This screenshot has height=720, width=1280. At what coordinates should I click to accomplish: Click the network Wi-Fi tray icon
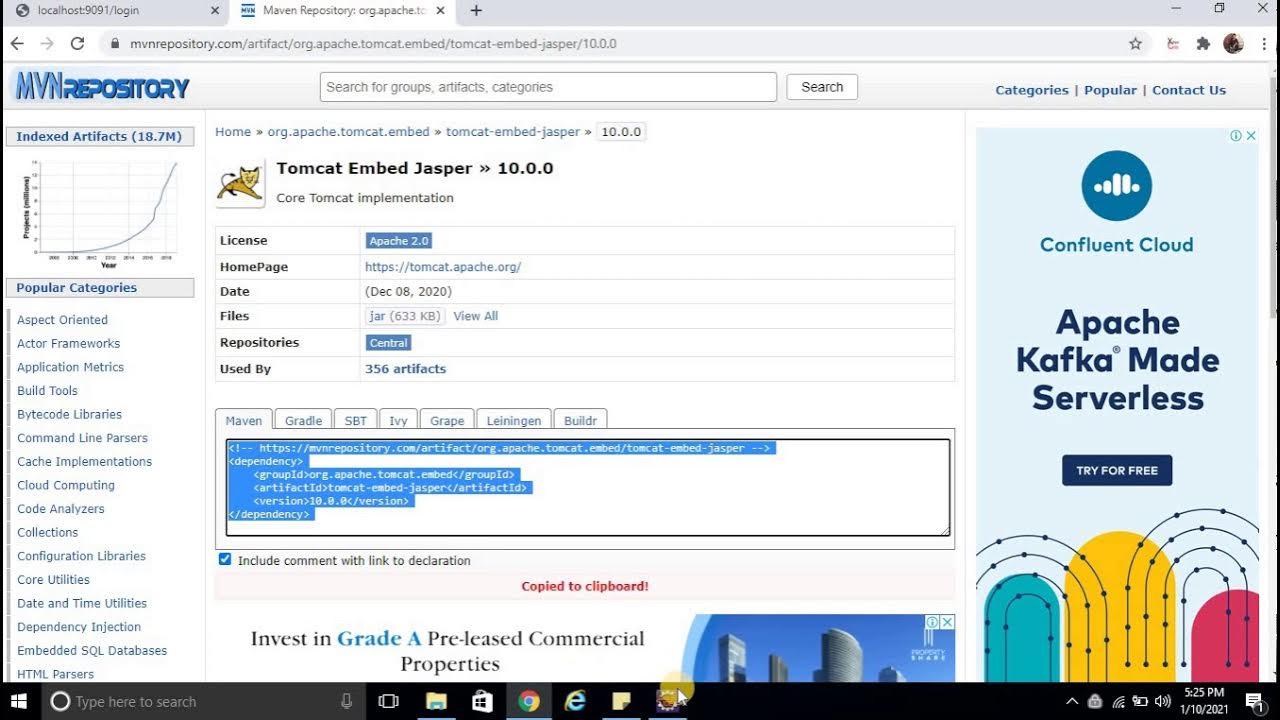tap(1118, 701)
